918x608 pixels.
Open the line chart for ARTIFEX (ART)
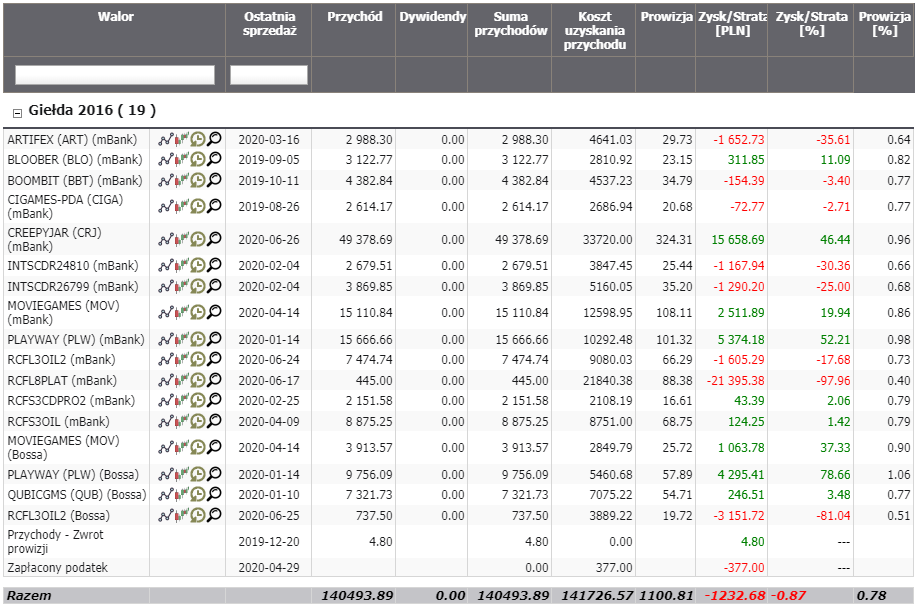[x=166, y=139]
